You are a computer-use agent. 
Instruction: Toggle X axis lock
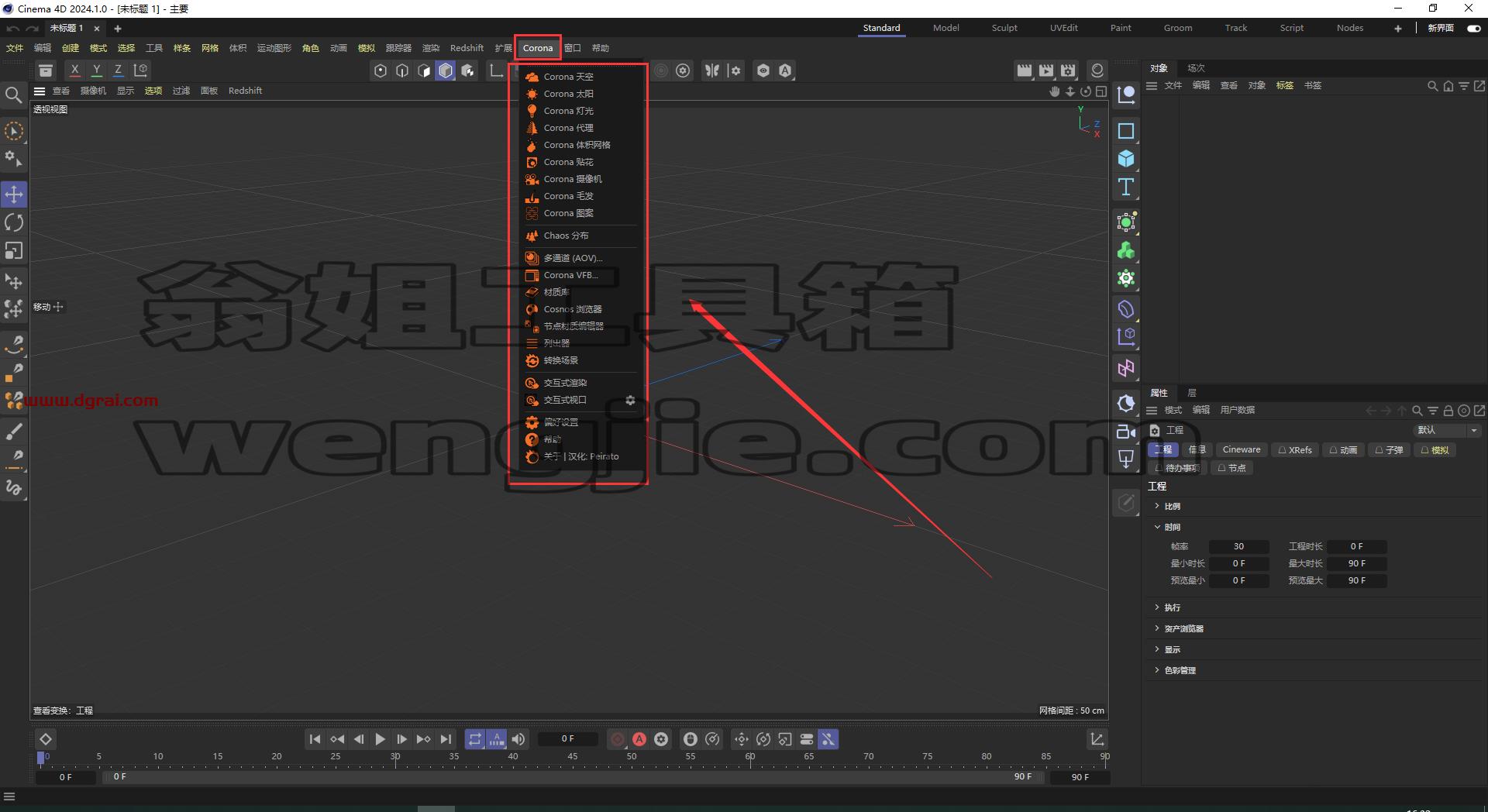[74, 71]
